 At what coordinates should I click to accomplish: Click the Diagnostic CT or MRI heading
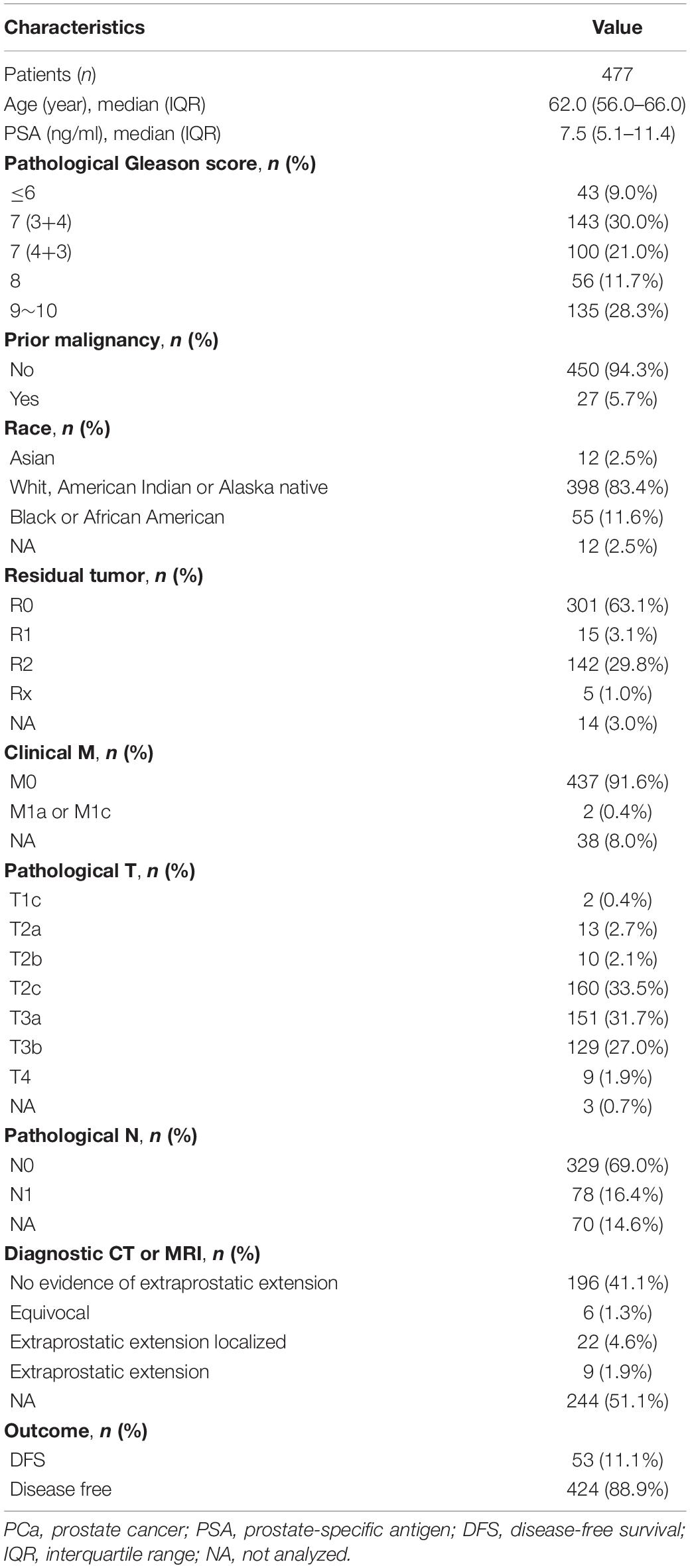click(132, 1253)
